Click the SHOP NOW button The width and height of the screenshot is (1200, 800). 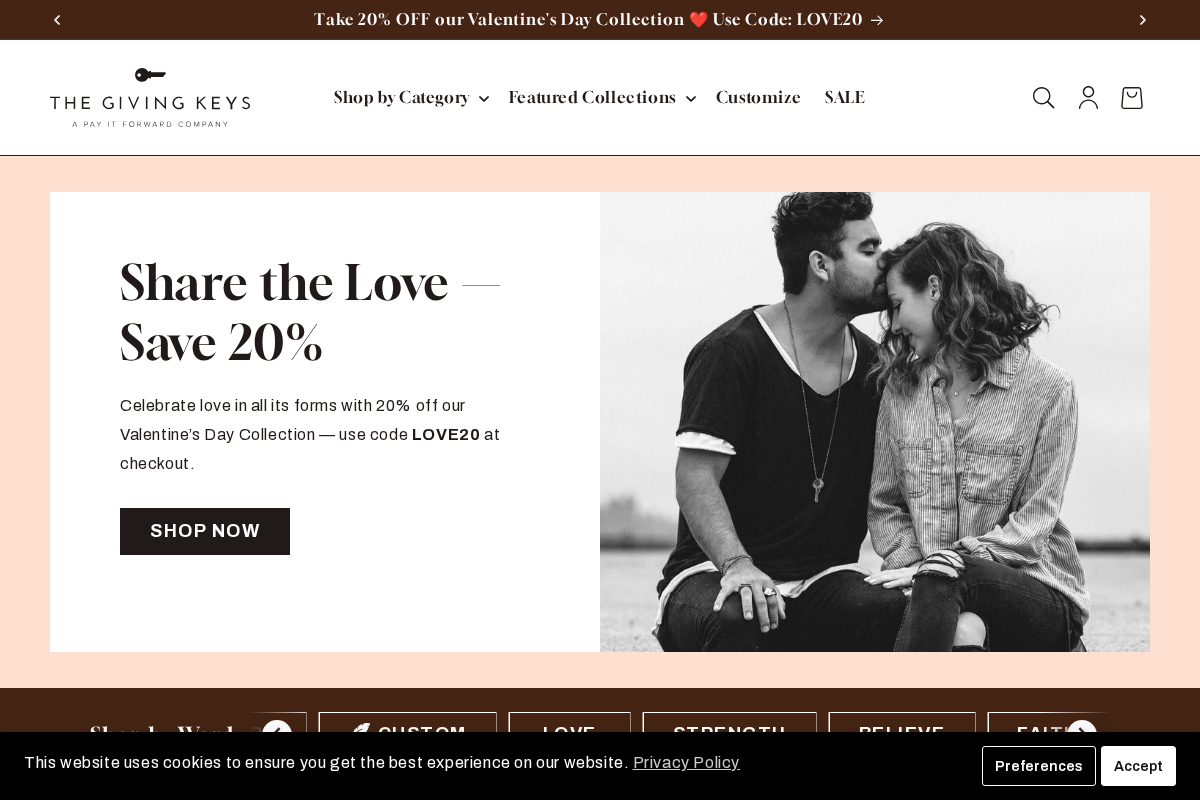pos(204,531)
